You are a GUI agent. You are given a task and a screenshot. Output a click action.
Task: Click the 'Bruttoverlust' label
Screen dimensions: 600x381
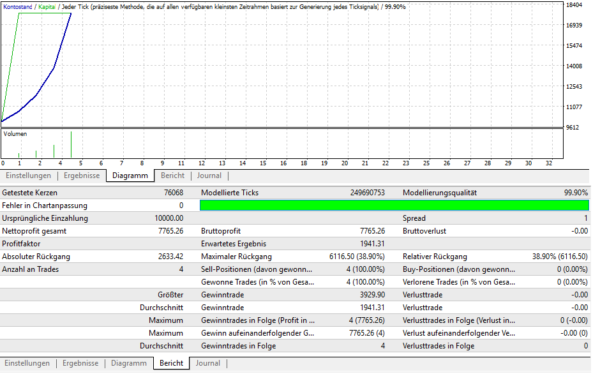pos(424,231)
